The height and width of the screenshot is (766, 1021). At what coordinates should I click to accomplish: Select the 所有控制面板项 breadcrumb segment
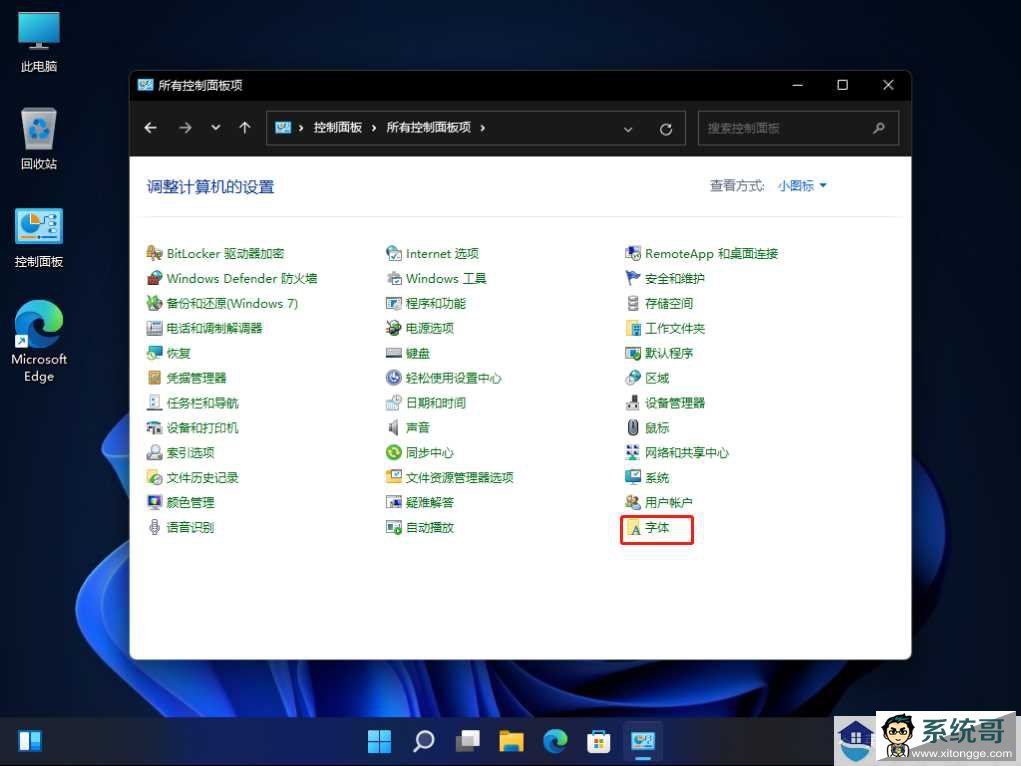428,128
